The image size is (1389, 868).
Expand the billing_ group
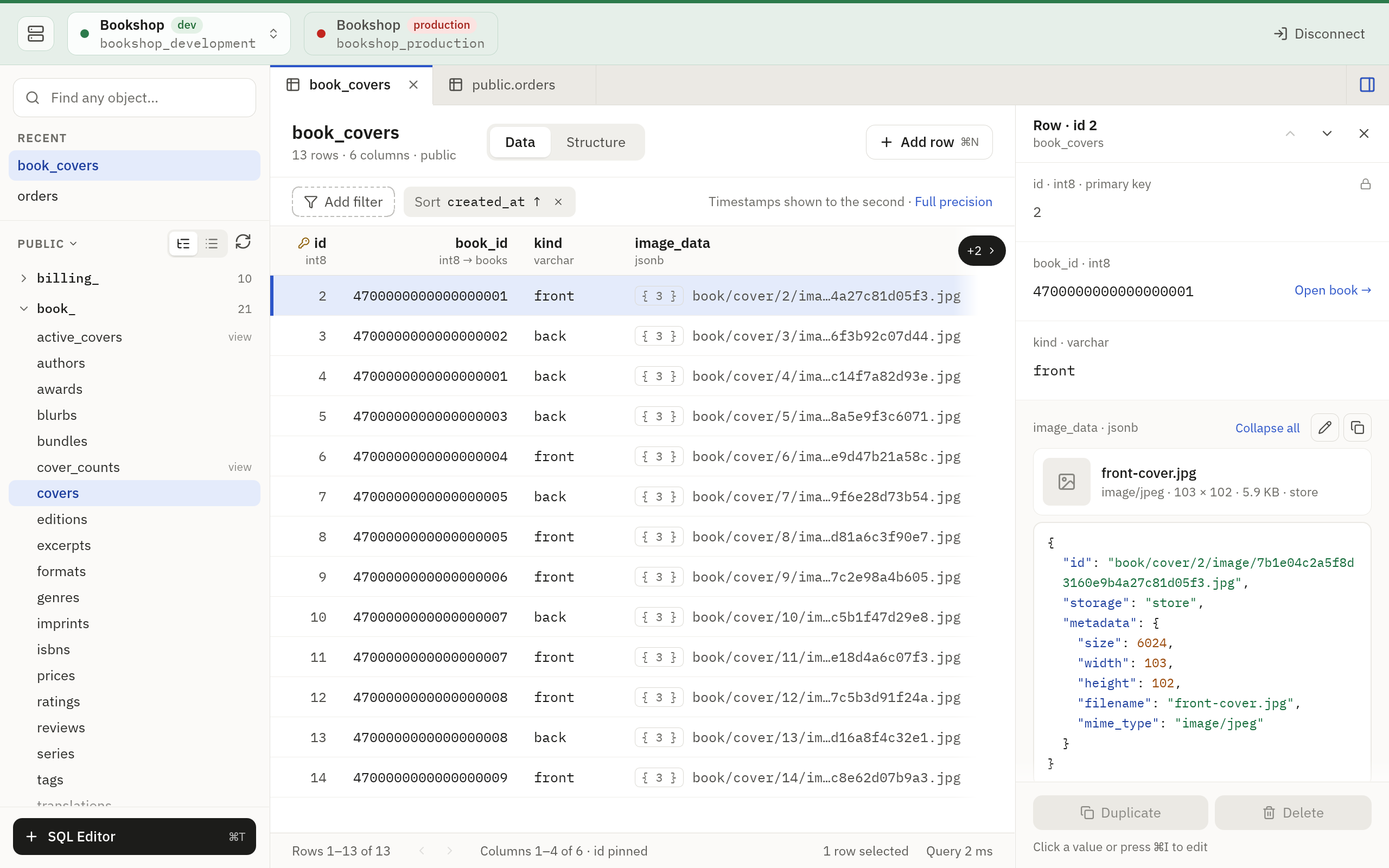[x=23, y=278]
